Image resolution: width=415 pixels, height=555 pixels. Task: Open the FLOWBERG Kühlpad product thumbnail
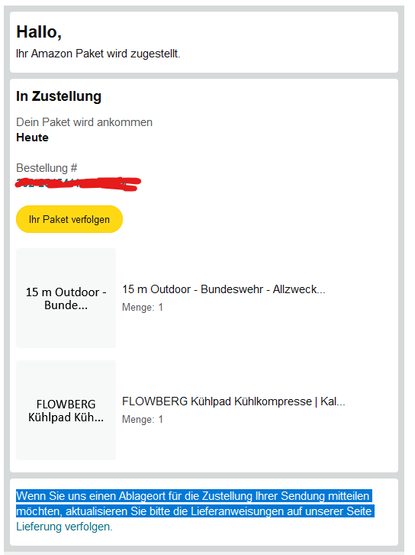(x=66, y=410)
